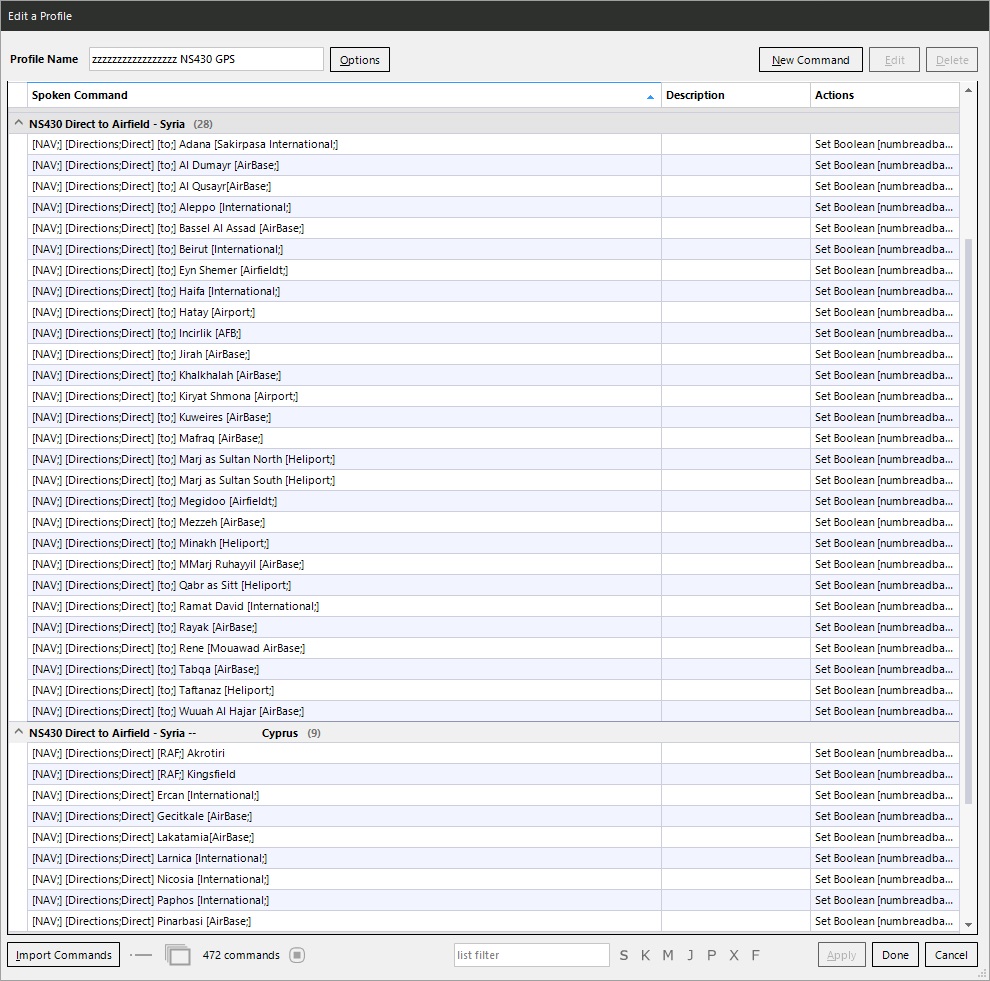
Task: Click the scroll down arrow of the command list
Action: [967, 924]
